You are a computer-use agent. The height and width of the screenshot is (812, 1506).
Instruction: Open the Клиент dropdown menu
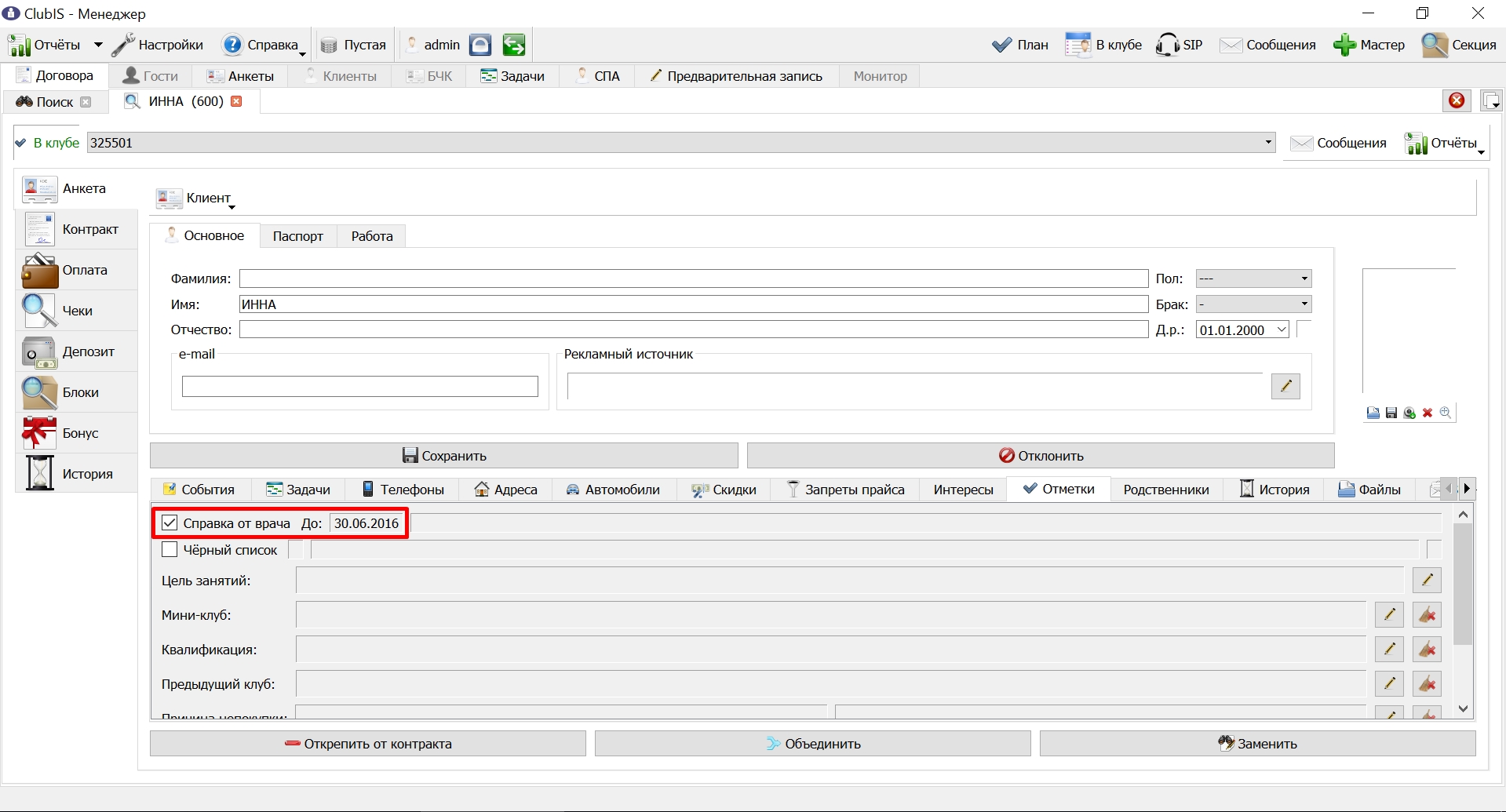coord(196,198)
